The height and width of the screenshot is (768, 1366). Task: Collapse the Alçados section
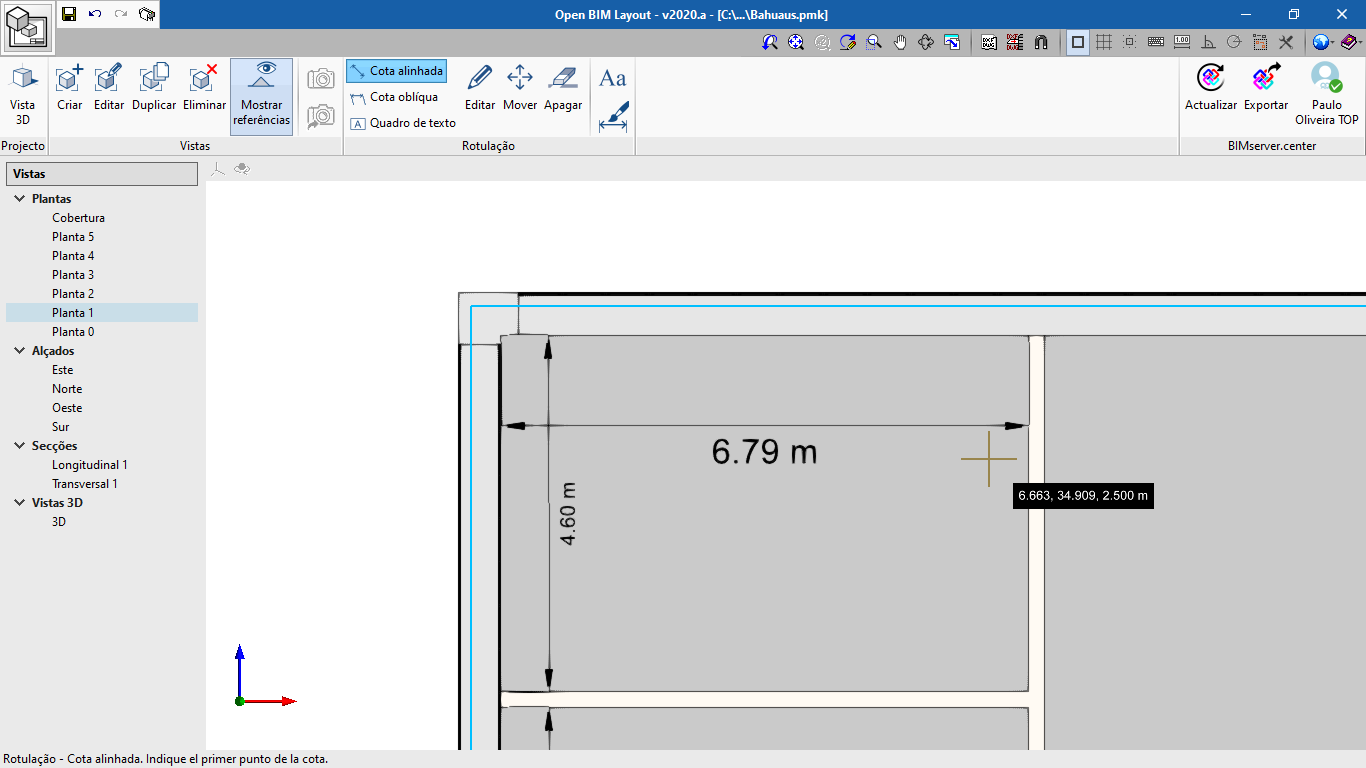click(x=22, y=350)
